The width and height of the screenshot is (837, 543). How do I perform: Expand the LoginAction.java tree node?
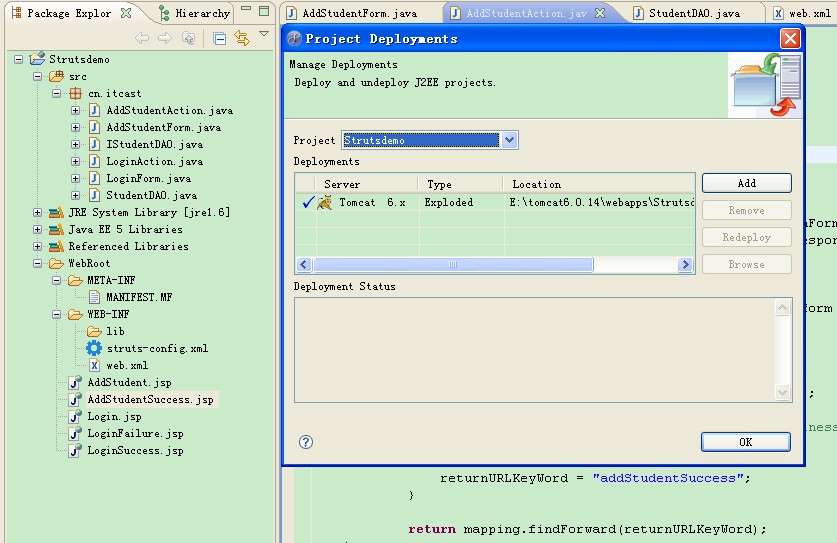pyautogui.click(x=75, y=161)
